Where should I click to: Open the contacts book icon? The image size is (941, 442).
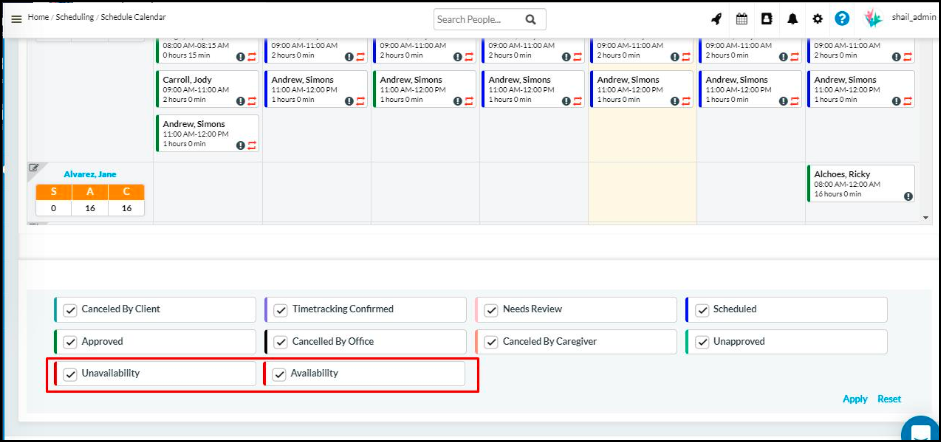tap(766, 19)
